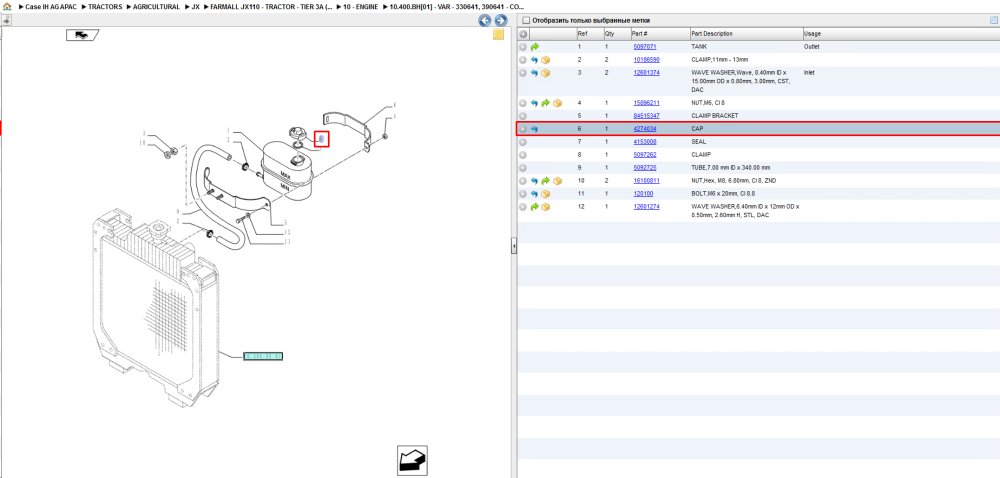
Task: Click the box icon in the NUT,M6 row
Action: pyautogui.click(x=557, y=103)
